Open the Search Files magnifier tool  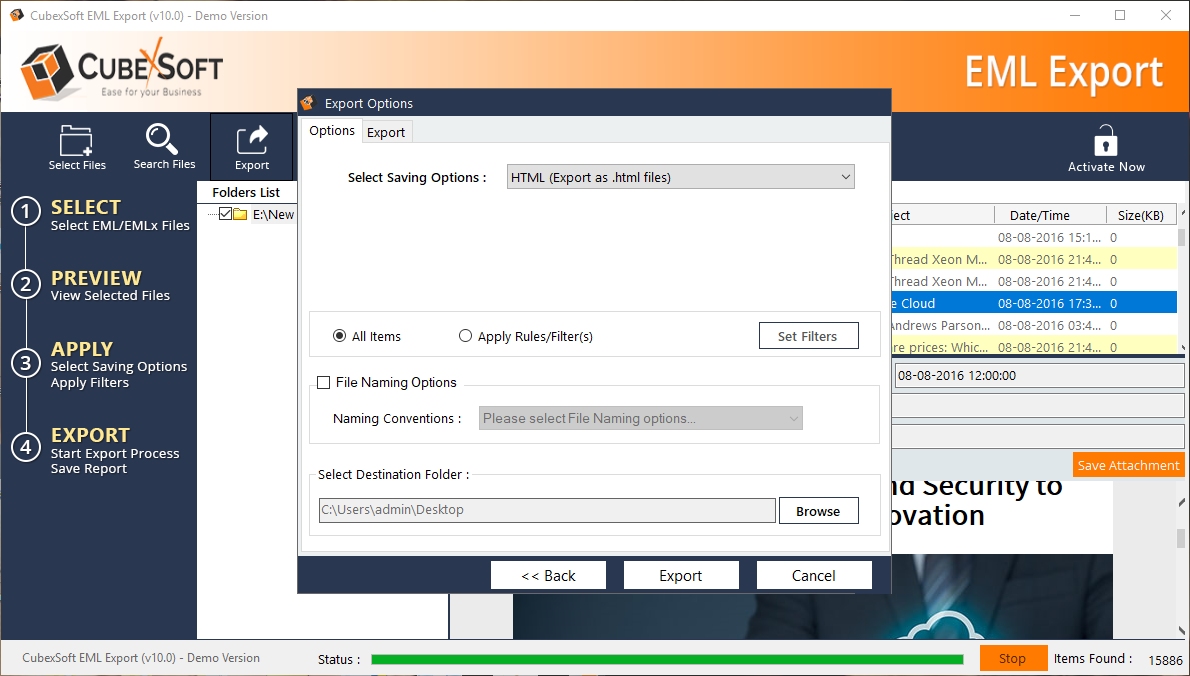click(162, 138)
